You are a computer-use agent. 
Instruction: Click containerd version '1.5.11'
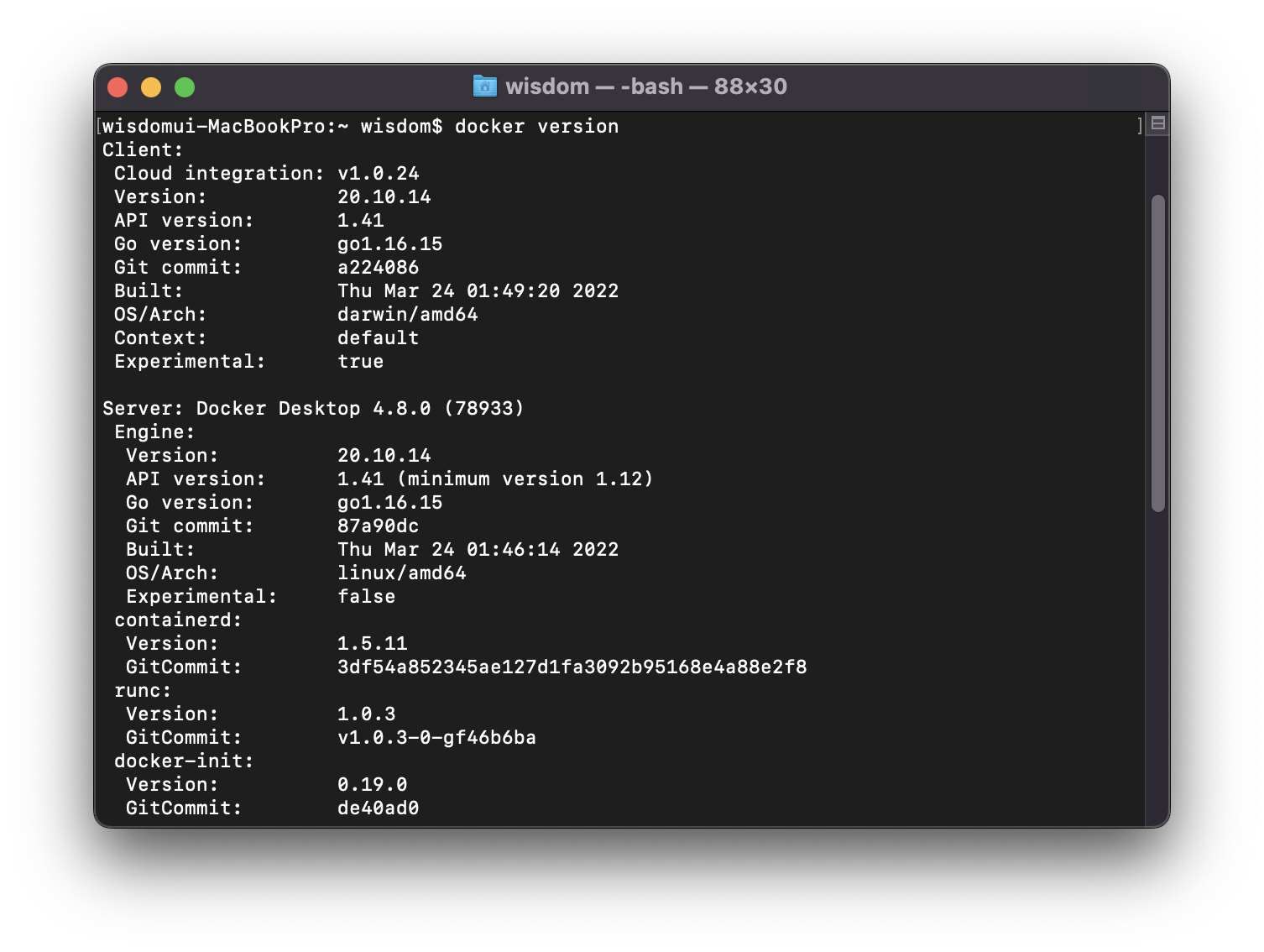pyautogui.click(x=373, y=644)
